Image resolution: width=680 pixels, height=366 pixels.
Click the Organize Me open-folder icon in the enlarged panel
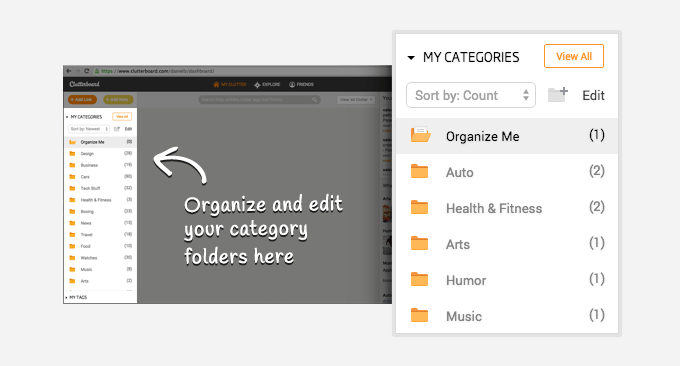tap(420, 134)
